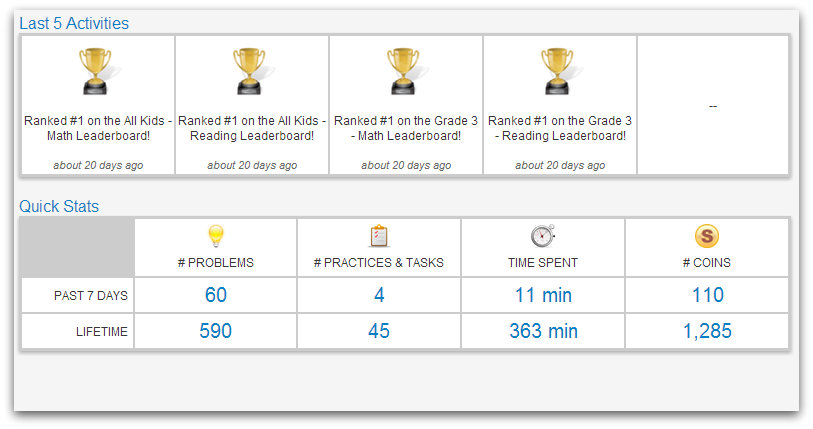Open past 7 days practices count 4
813x429 pixels.
[x=379, y=295]
